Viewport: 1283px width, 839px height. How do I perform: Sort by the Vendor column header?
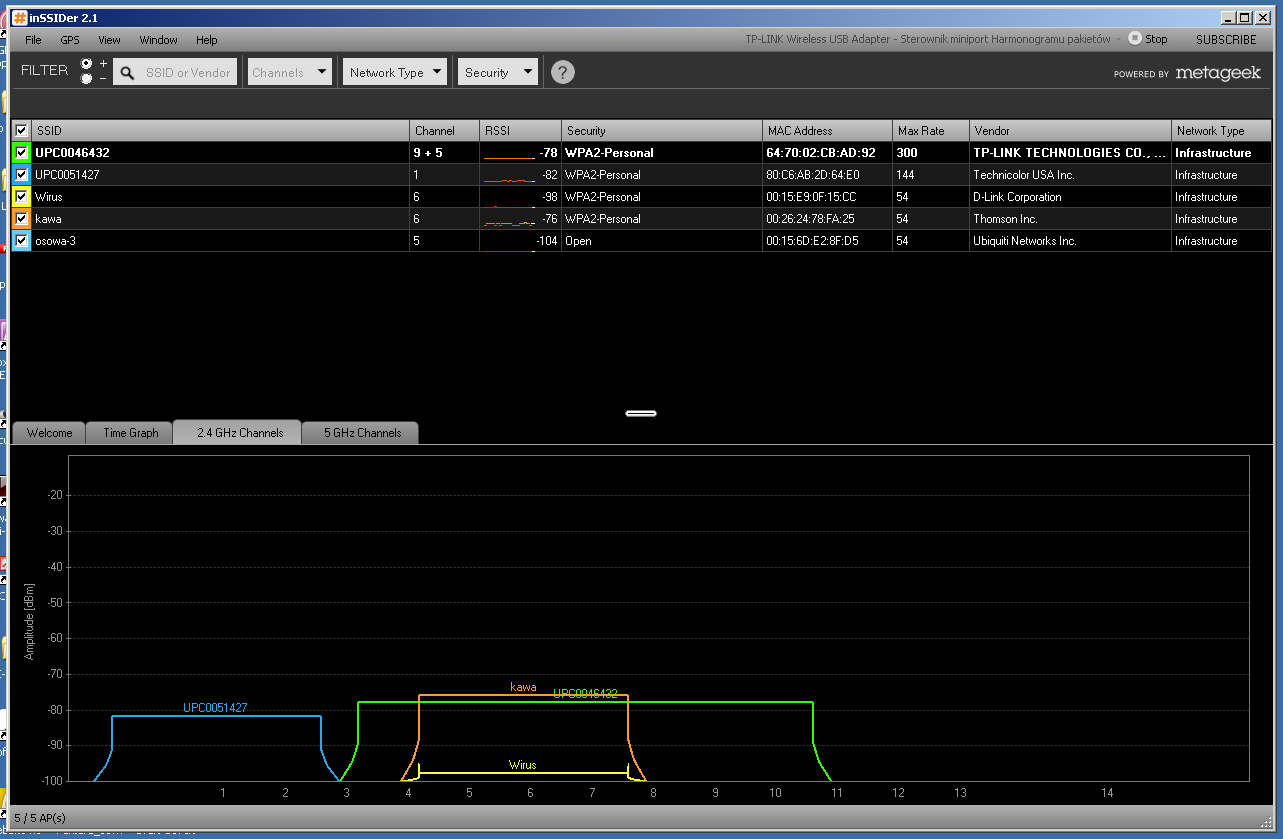pyautogui.click(x=1070, y=130)
